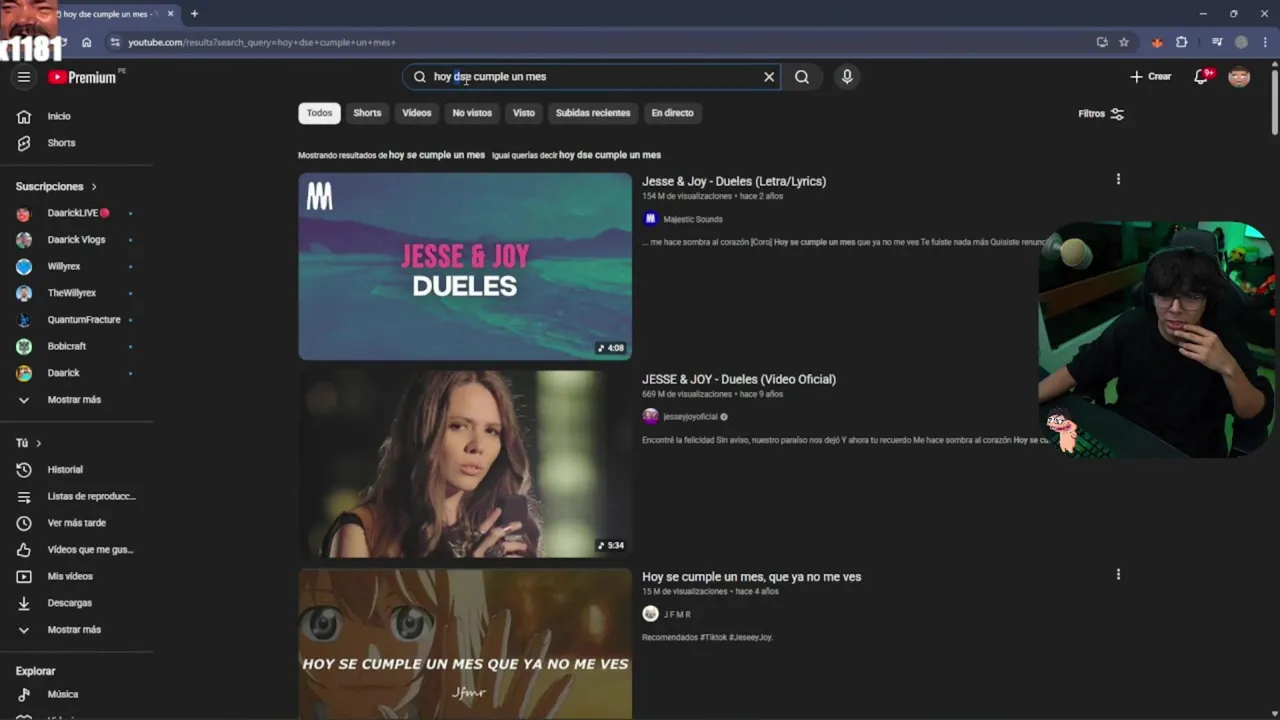This screenshot has height=720, width=1280.
Task: Select the Todos filter chip
Action: coord(319,113)
